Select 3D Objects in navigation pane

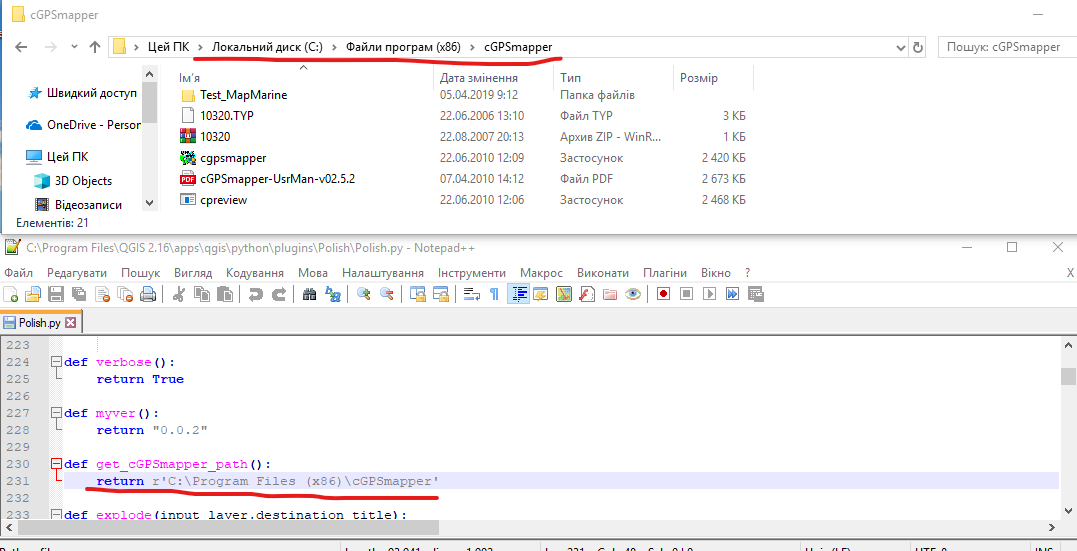tap(83, 181)
